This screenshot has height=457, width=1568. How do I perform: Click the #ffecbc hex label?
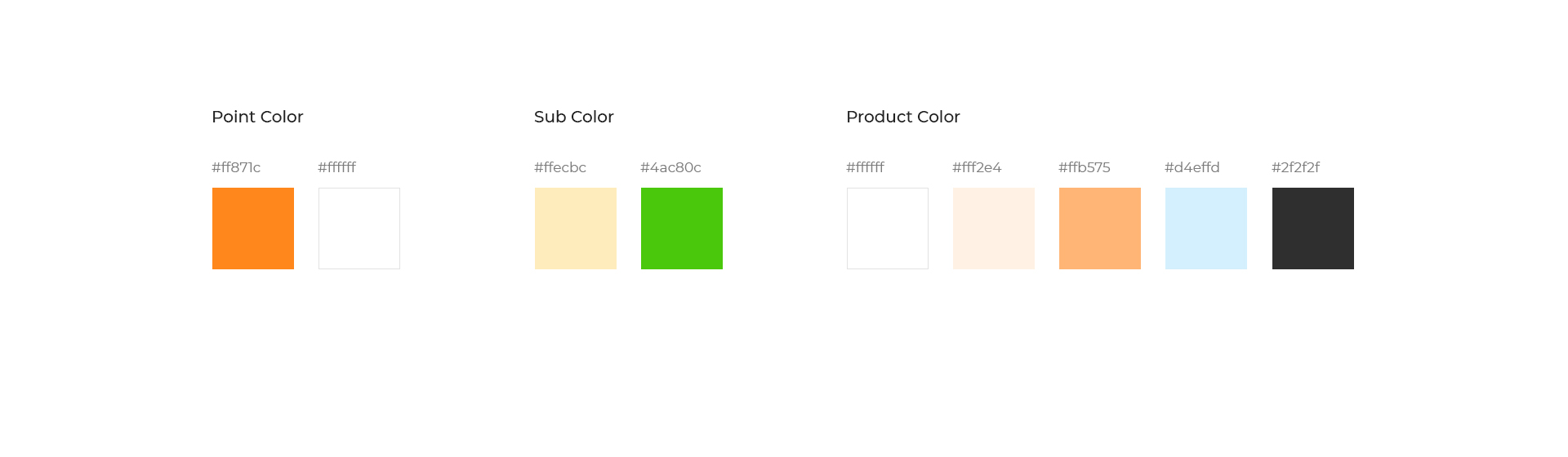(x=560, y=167)
